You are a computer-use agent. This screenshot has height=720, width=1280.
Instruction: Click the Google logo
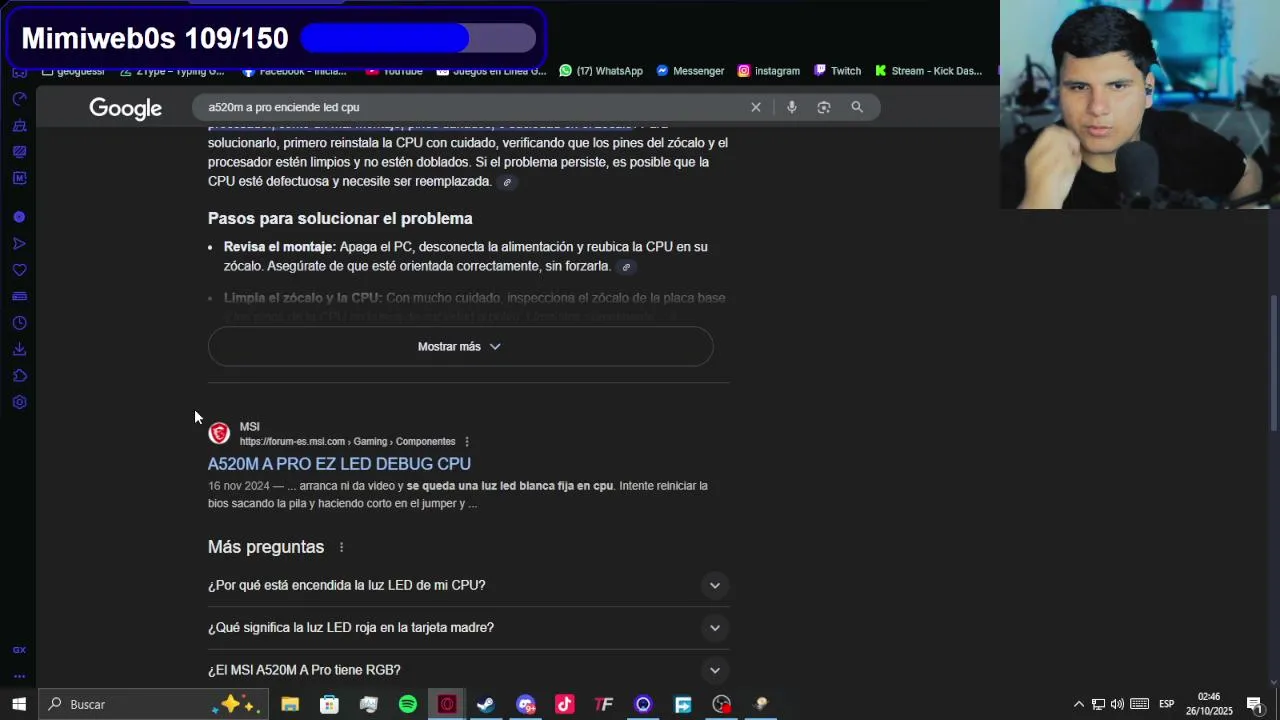tap(125, 108)
